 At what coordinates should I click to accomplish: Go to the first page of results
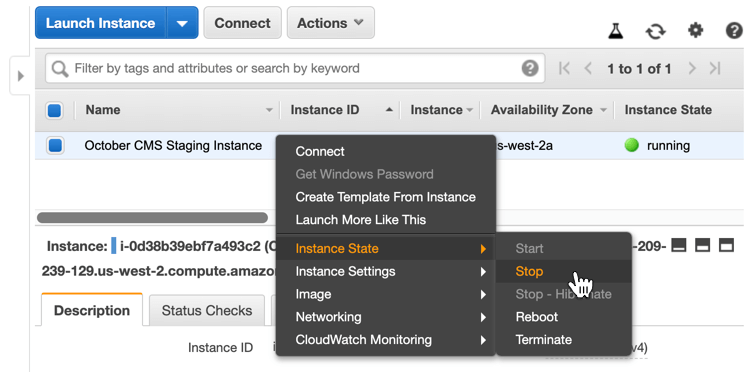point(565,68)
